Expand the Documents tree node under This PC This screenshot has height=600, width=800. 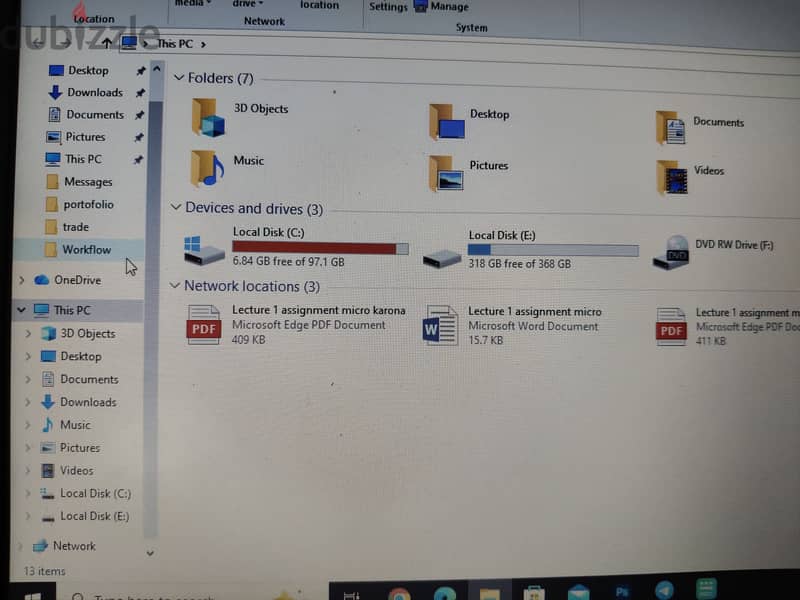[x=29, y=379]
